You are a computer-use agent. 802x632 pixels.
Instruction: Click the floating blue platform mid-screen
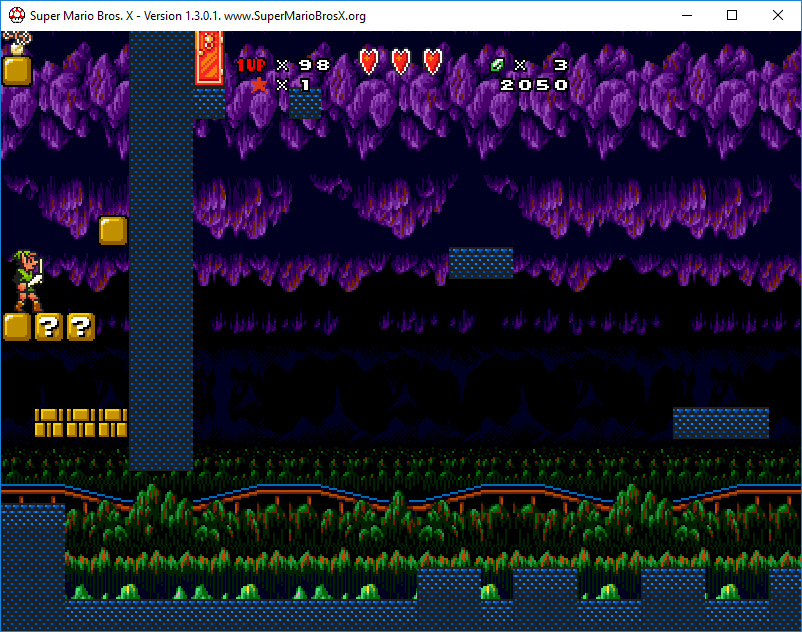tap(481, 263)
